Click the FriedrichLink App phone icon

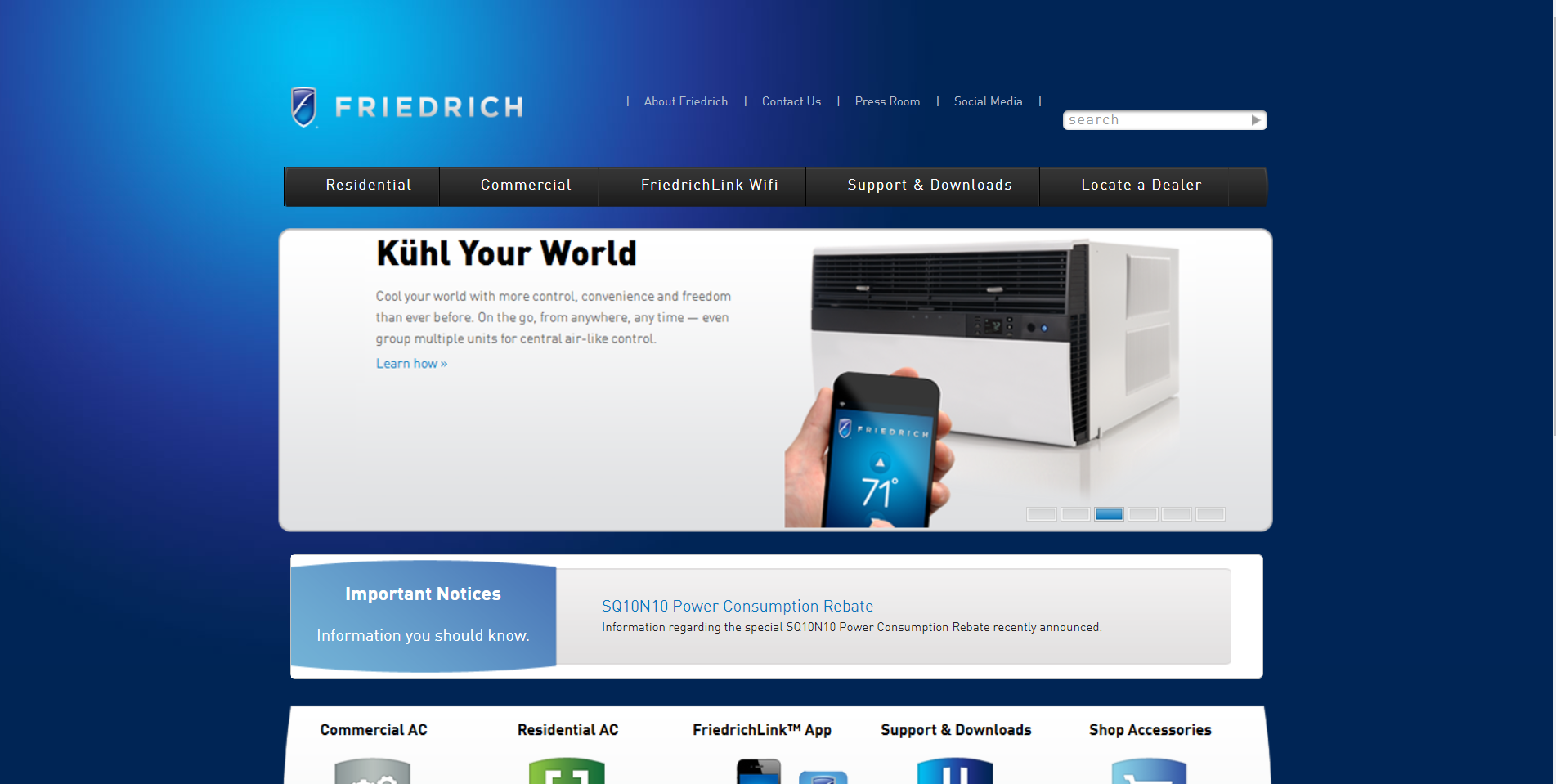(759, 772)
